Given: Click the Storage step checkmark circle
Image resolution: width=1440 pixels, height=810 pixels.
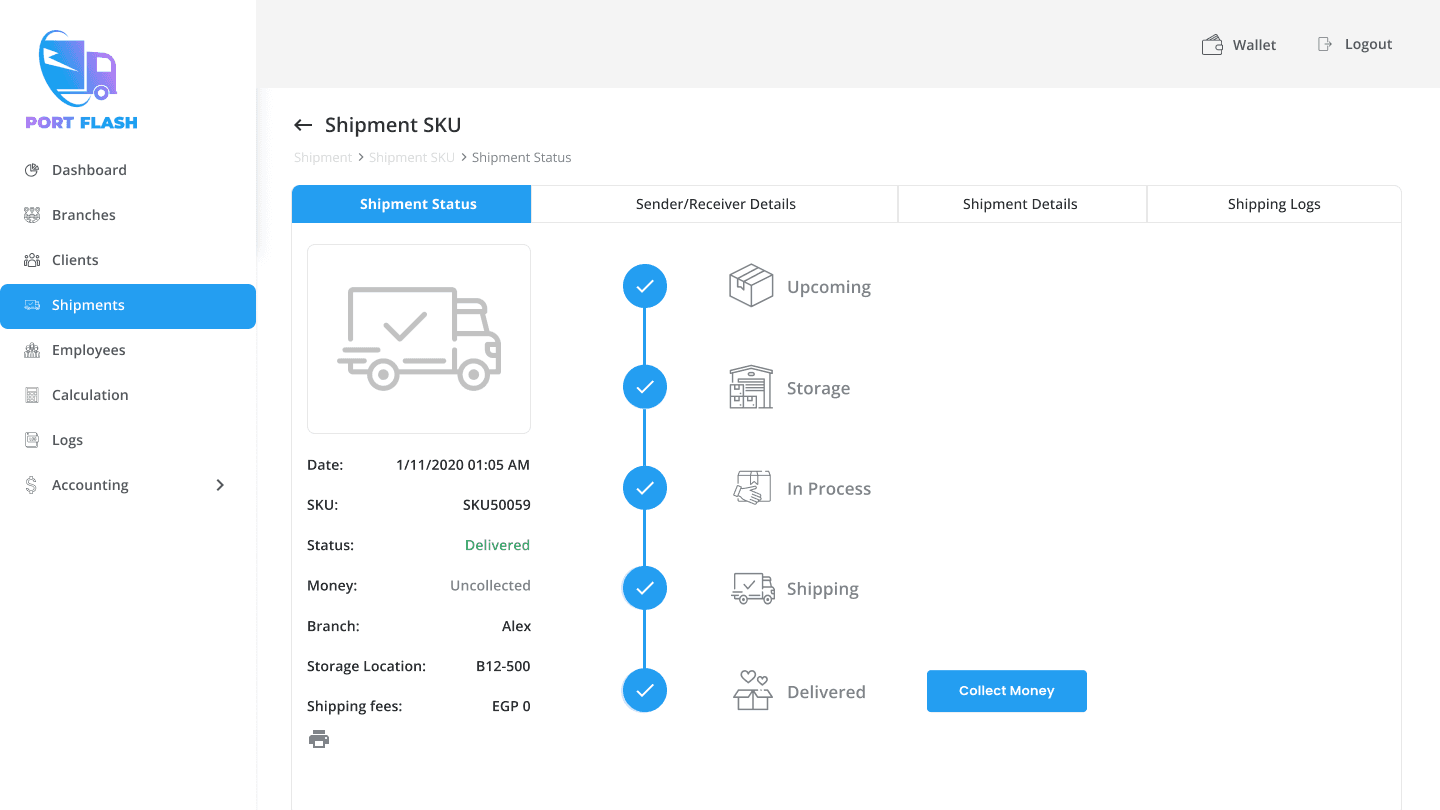Looking at the screenshot, I should pos(645,387).
